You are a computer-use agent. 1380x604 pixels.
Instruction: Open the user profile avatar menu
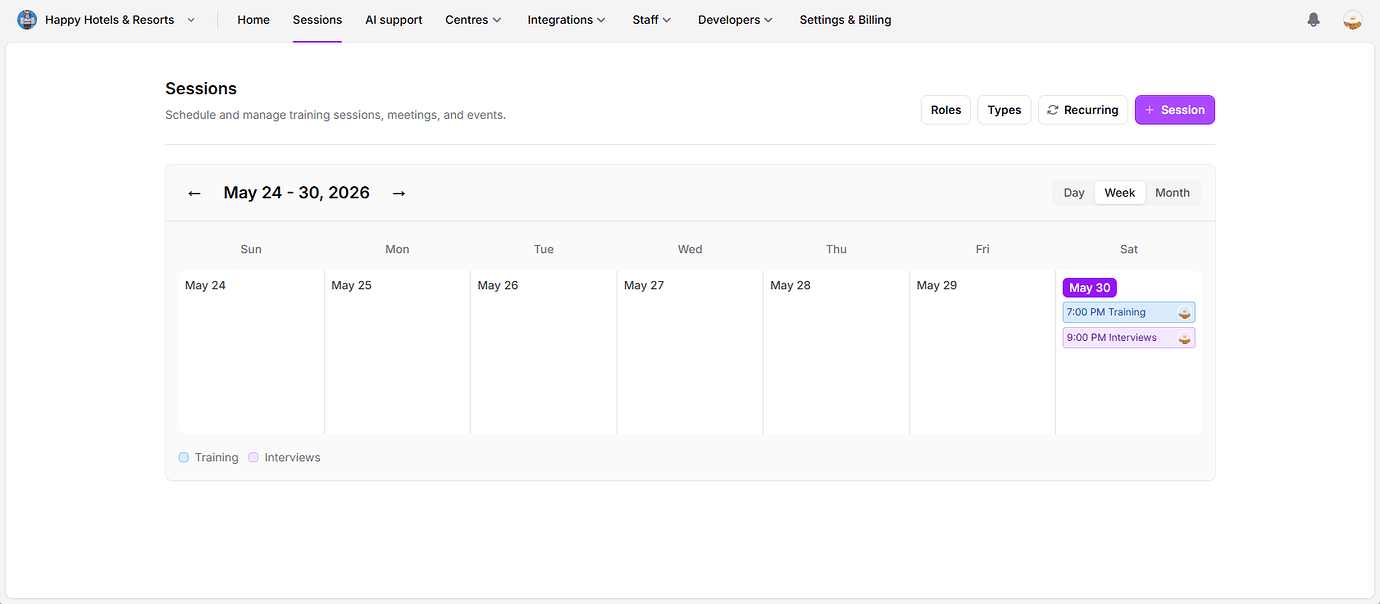pos(1352,20)
